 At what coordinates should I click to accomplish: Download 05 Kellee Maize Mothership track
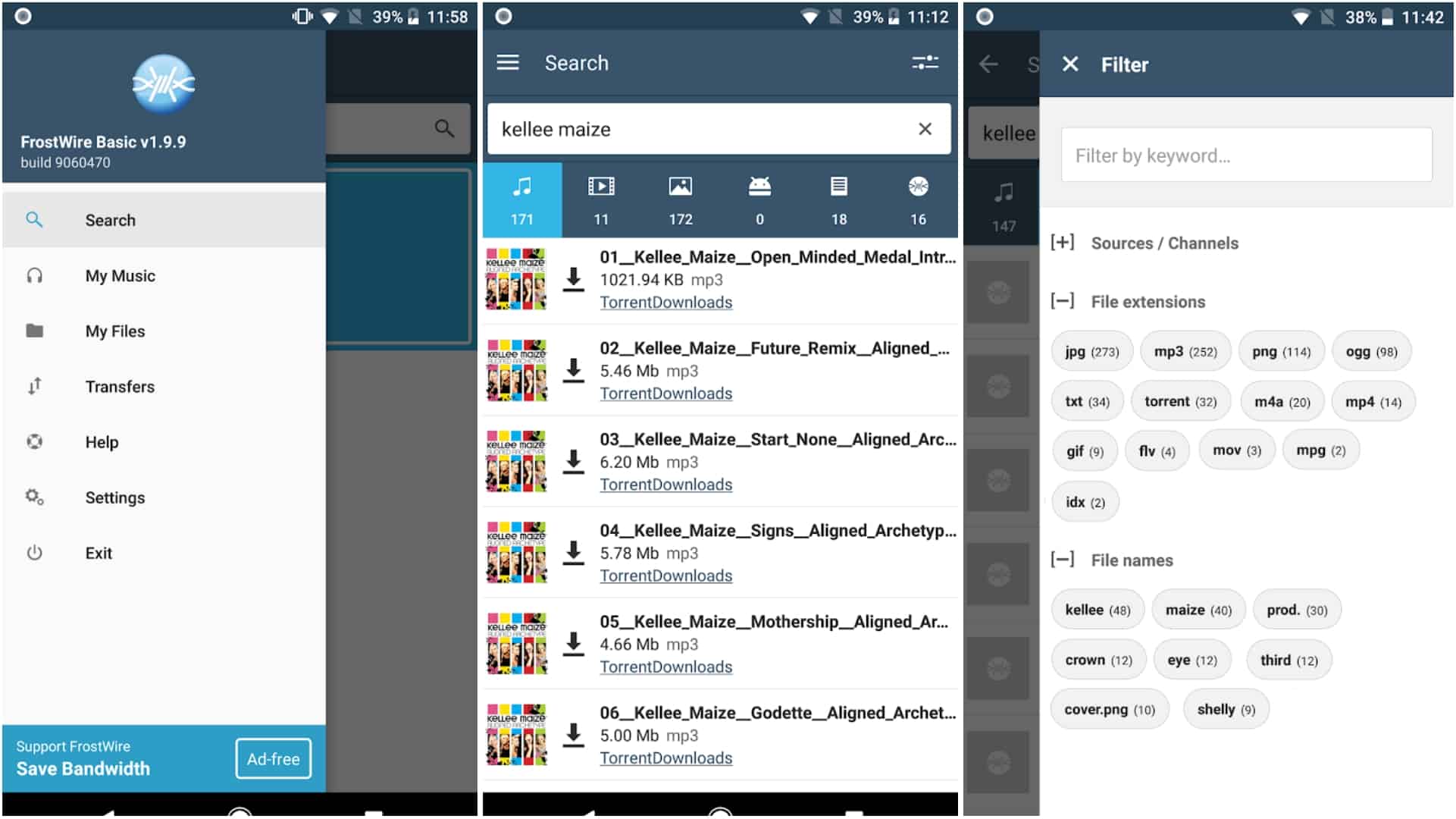pyautogui.click(x=574, y=644)
